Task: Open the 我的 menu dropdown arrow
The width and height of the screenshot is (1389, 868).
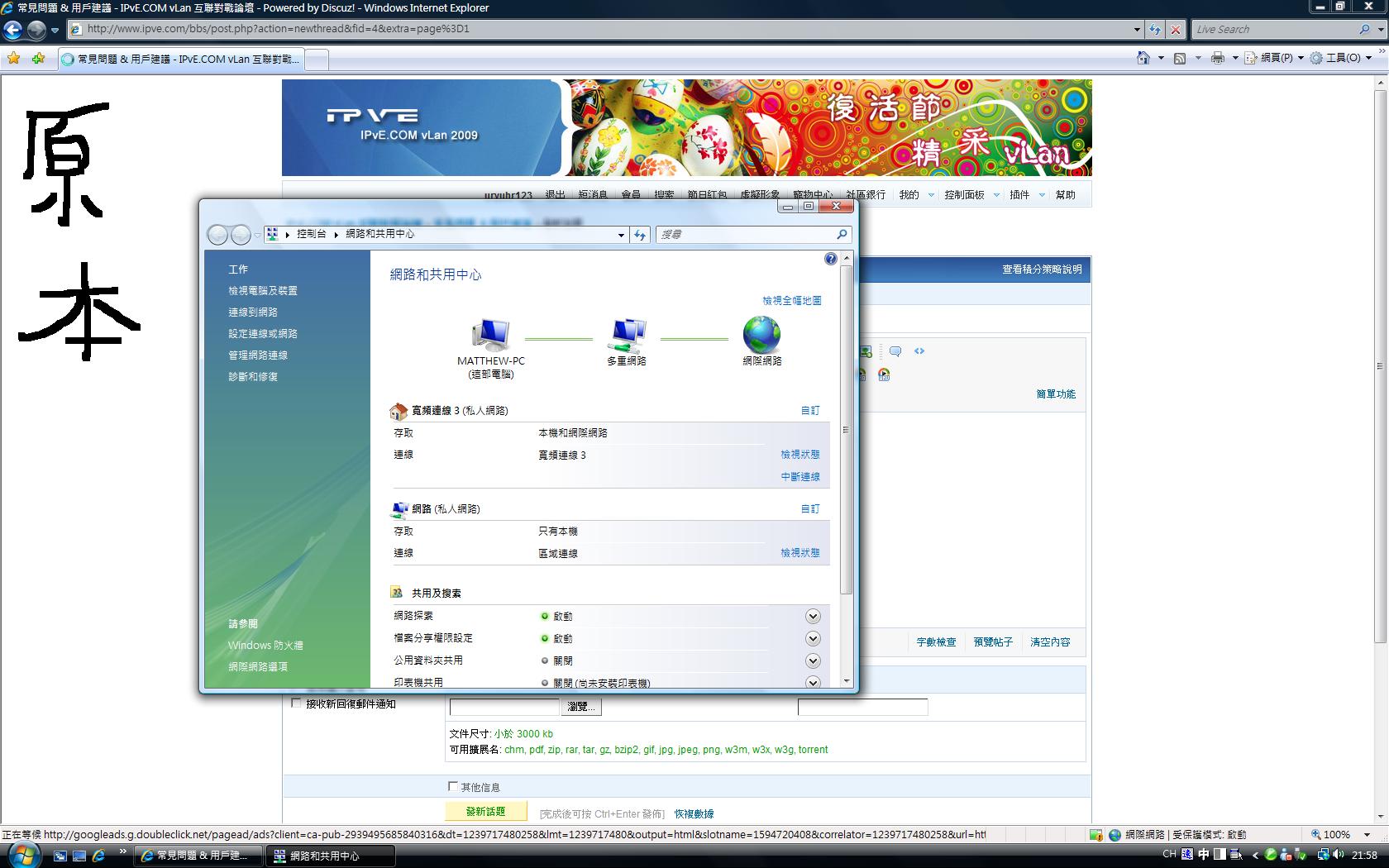Action: [931, 195]
